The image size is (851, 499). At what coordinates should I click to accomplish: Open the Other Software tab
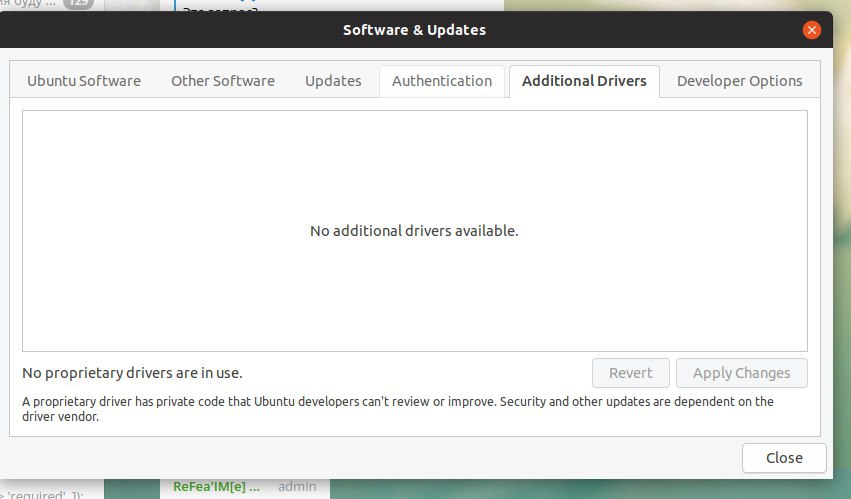click(223, 81)
